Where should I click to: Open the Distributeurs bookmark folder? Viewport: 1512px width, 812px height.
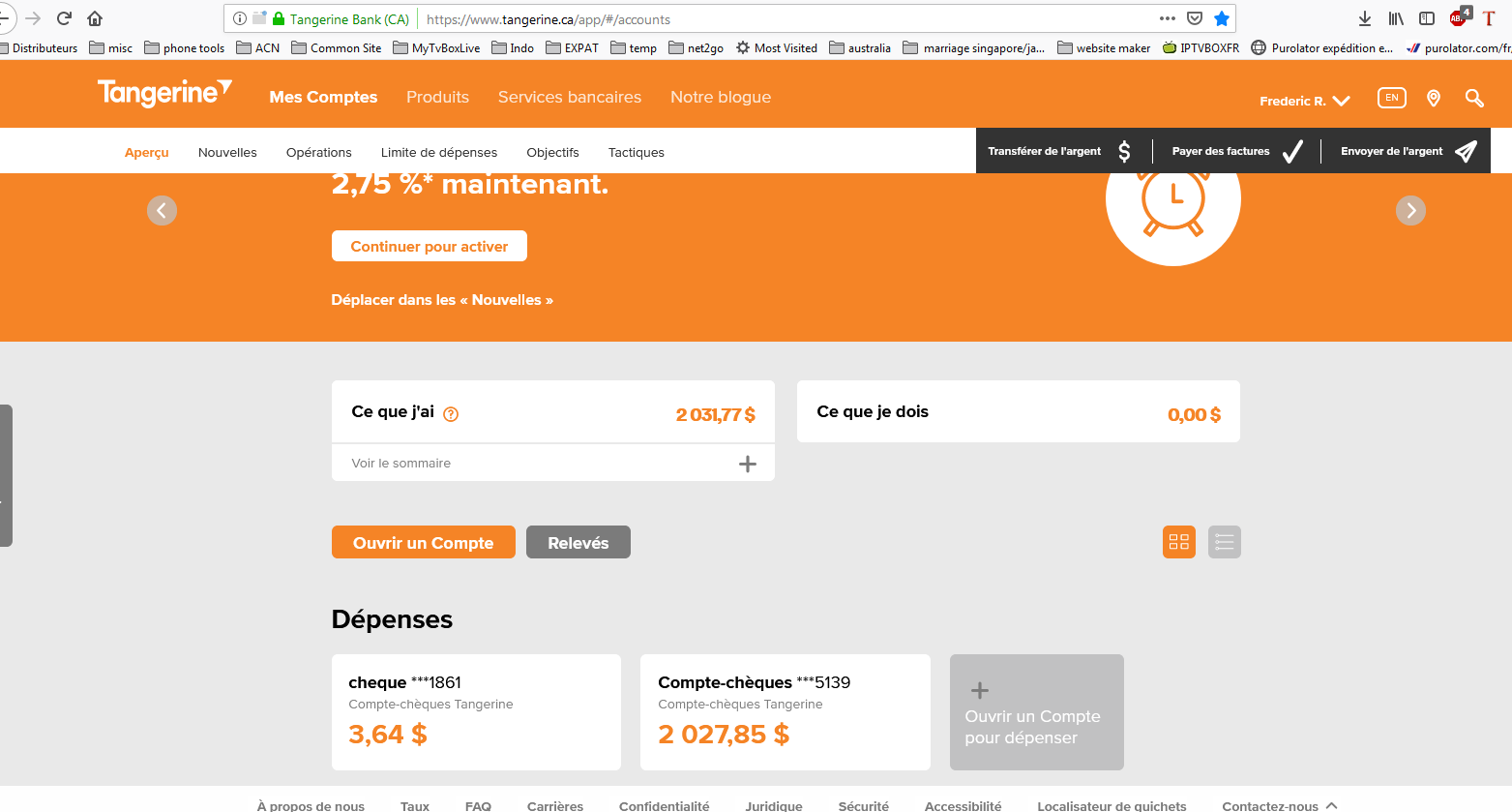coord(37,47)
